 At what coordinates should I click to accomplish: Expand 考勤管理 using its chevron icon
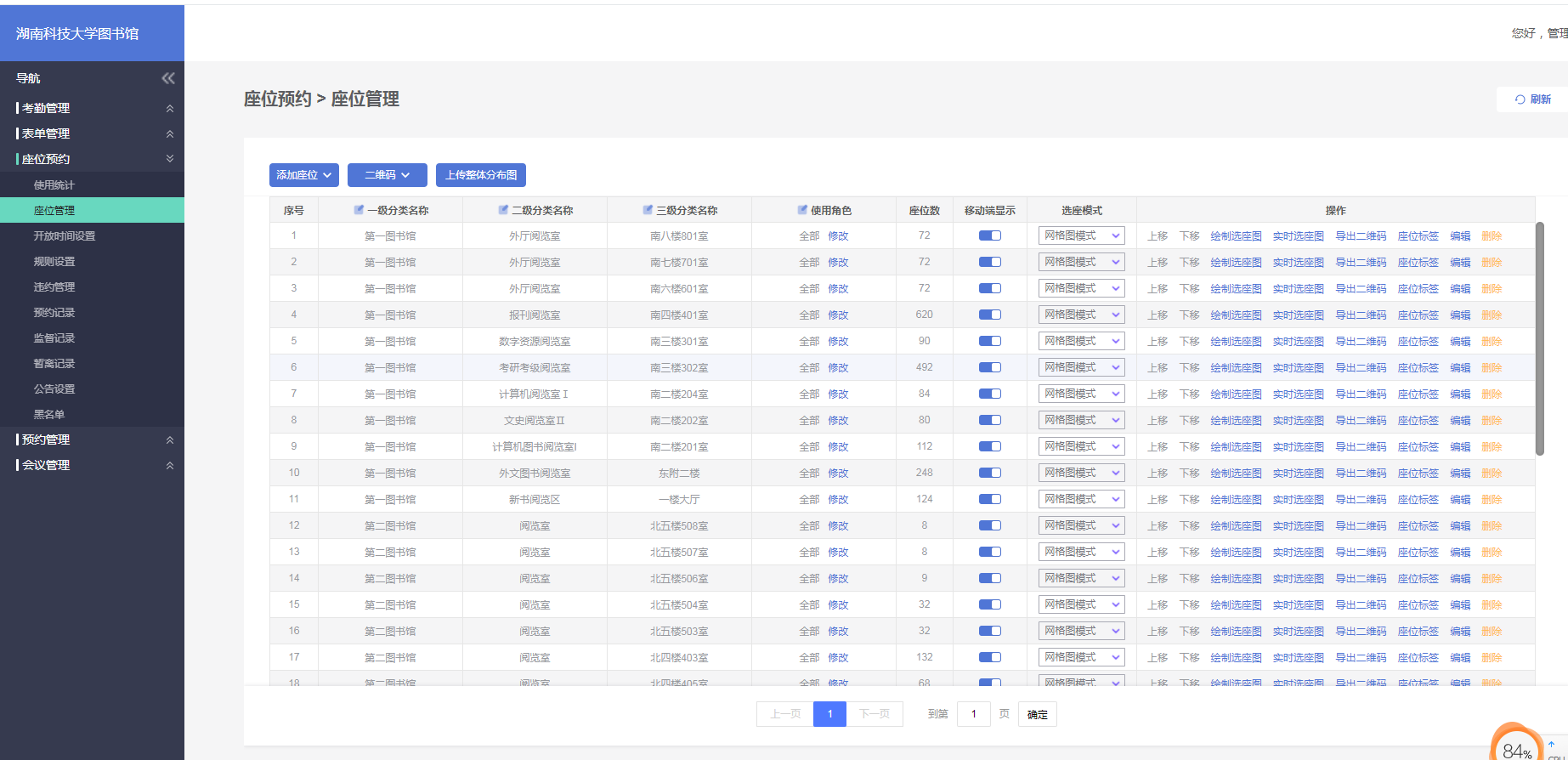click(x=169, y=109)
